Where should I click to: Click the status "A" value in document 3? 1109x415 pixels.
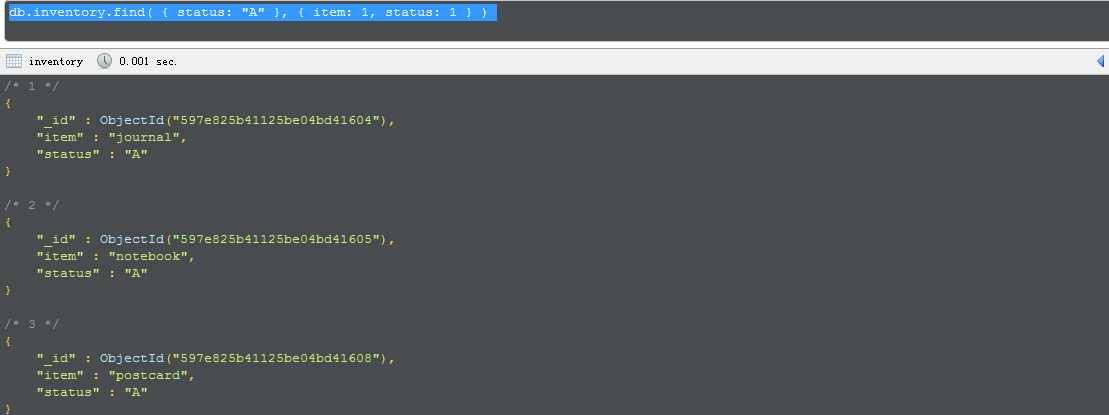coord(136,392)
